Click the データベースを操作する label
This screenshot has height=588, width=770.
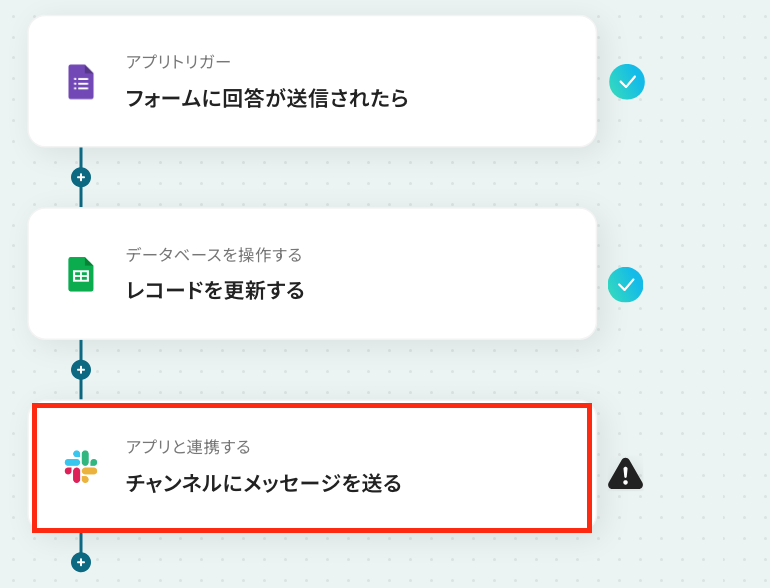click(x=213, y=254)
